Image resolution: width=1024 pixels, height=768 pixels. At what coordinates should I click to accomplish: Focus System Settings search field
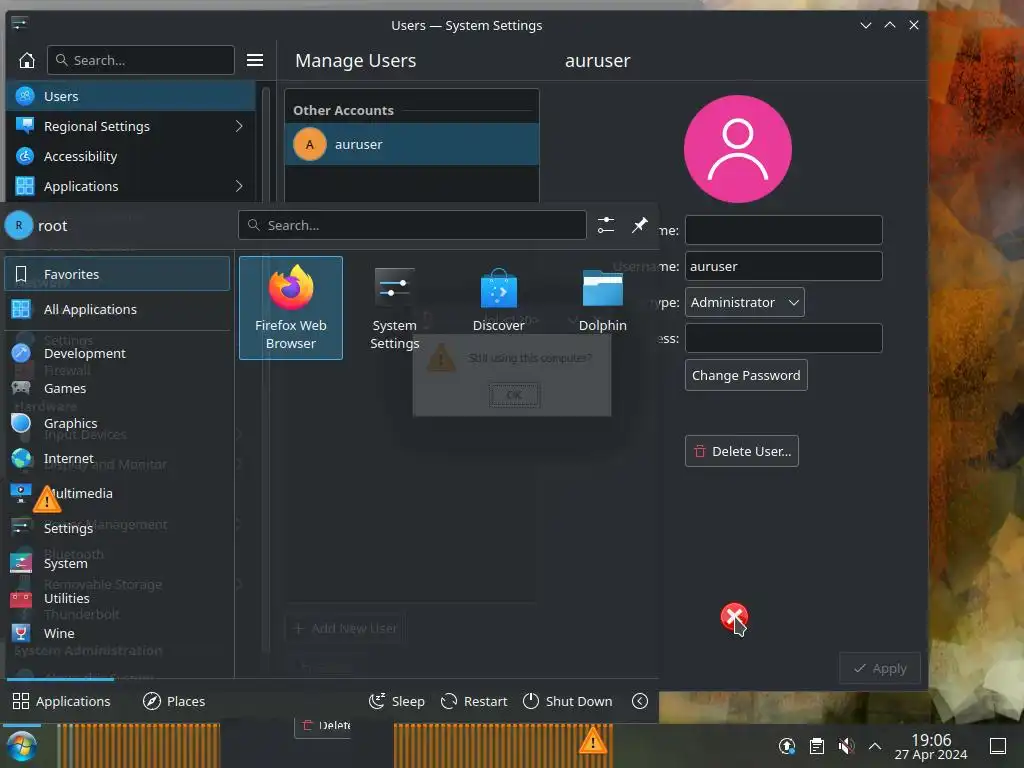(x=140, y=60)
